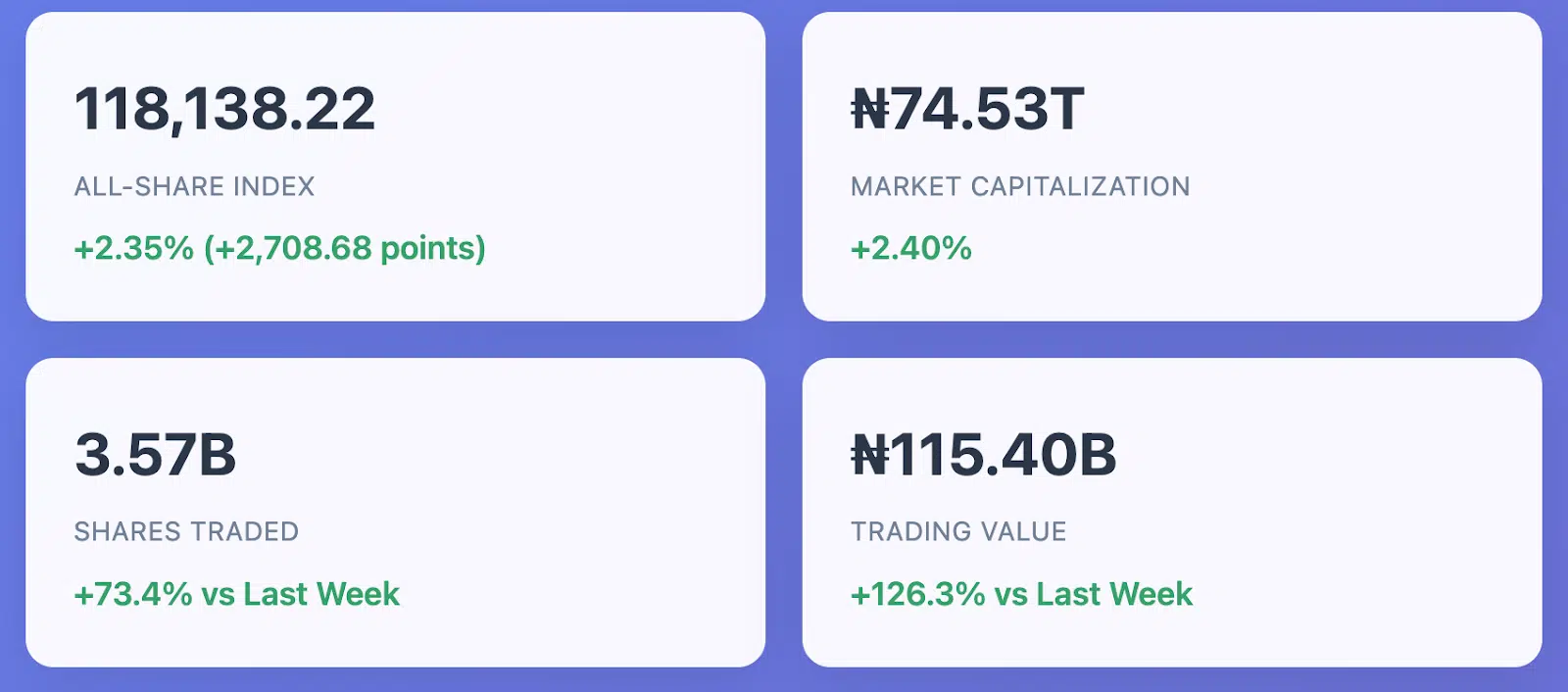Select the ALL-SHARE INDEX label
Image resolution: width=1568 pixels, height=692 pixels.
194,186
